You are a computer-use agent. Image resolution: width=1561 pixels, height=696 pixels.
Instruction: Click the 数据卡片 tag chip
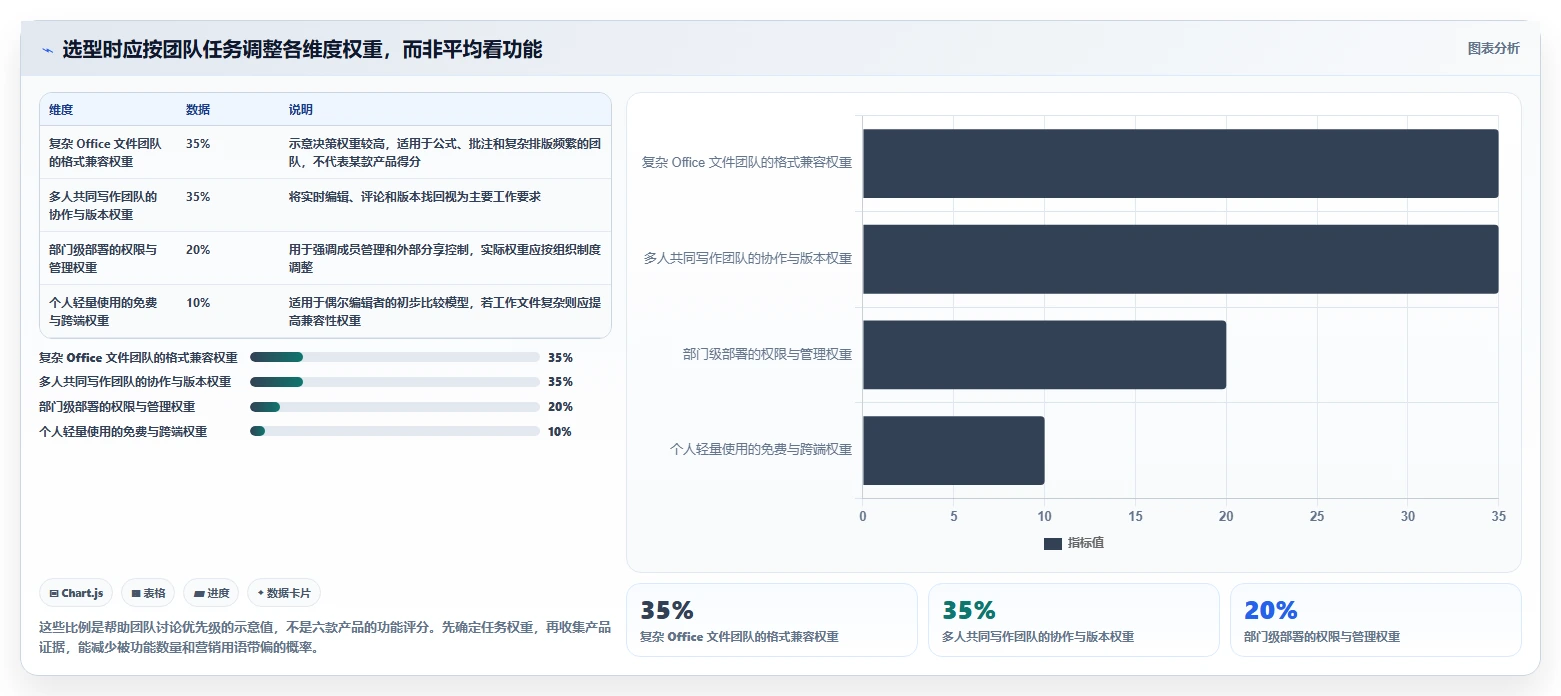tap(284, 593)
